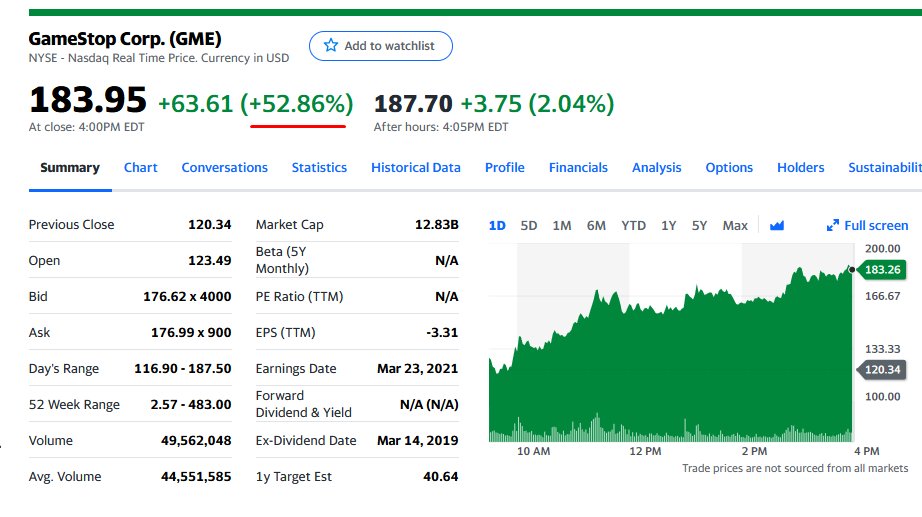
Task: Click the +63.61 (+52.86%) change value
Action: (256, 104)
